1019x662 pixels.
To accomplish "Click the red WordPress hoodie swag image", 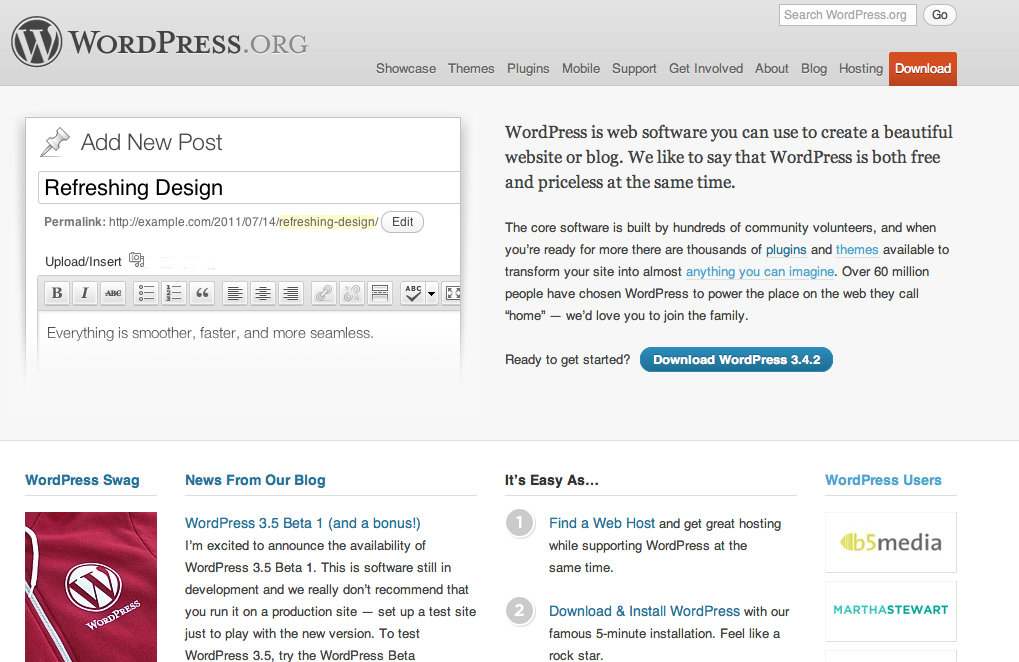I will pos(91,587).
